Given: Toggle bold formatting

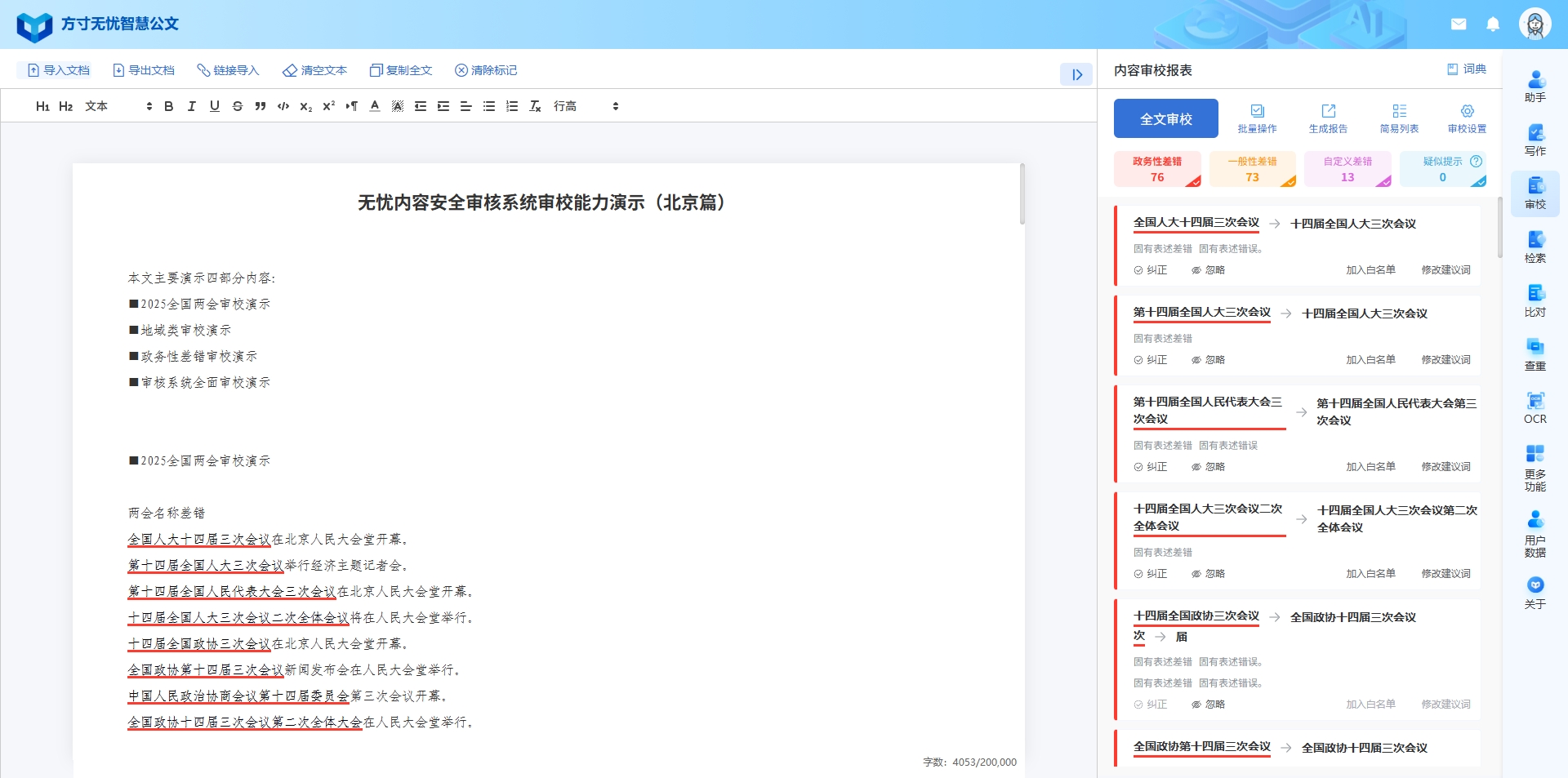Looking at the screenshot, I should (x=168, y=106).
